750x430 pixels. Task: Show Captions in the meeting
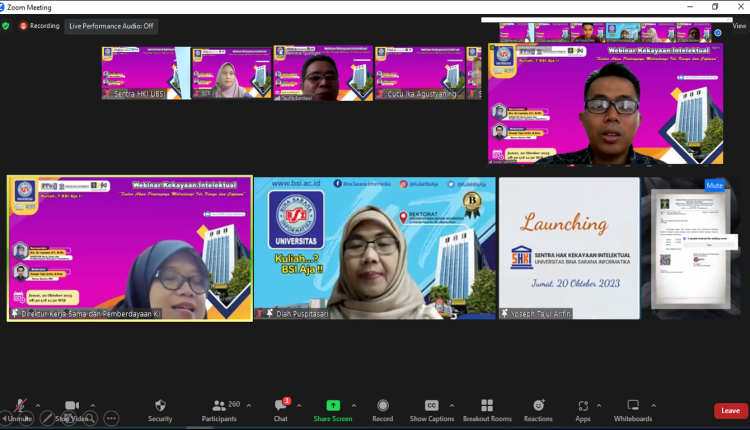pyautogui.click(x=431, y=411)
